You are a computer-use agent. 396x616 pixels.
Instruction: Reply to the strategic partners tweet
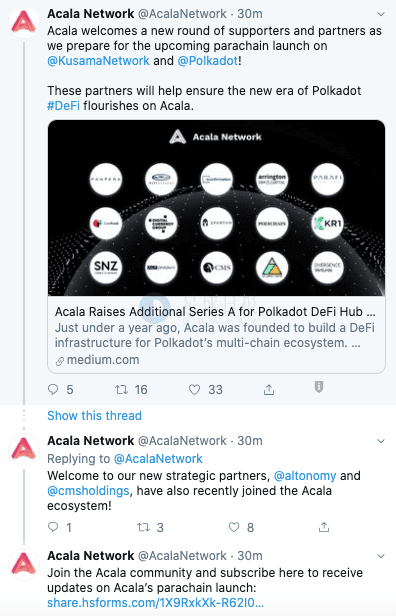53,527
